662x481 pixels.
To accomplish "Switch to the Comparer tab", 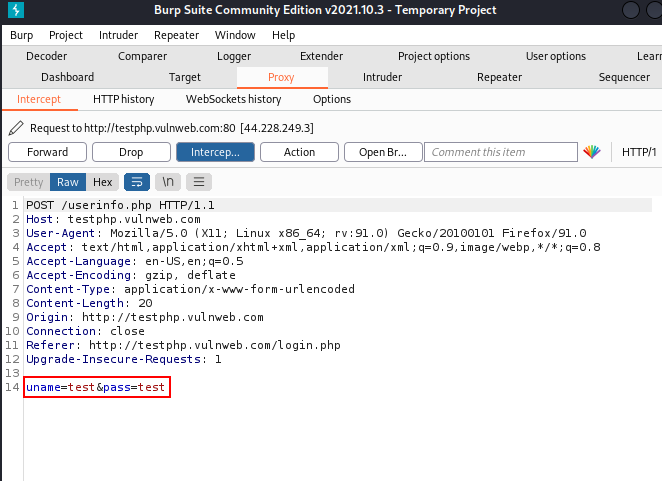I will click(x=142, y=56).
